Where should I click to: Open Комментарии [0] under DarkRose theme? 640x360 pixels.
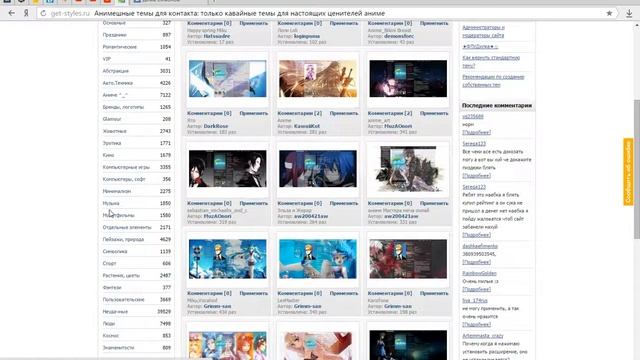pos(209,113)
